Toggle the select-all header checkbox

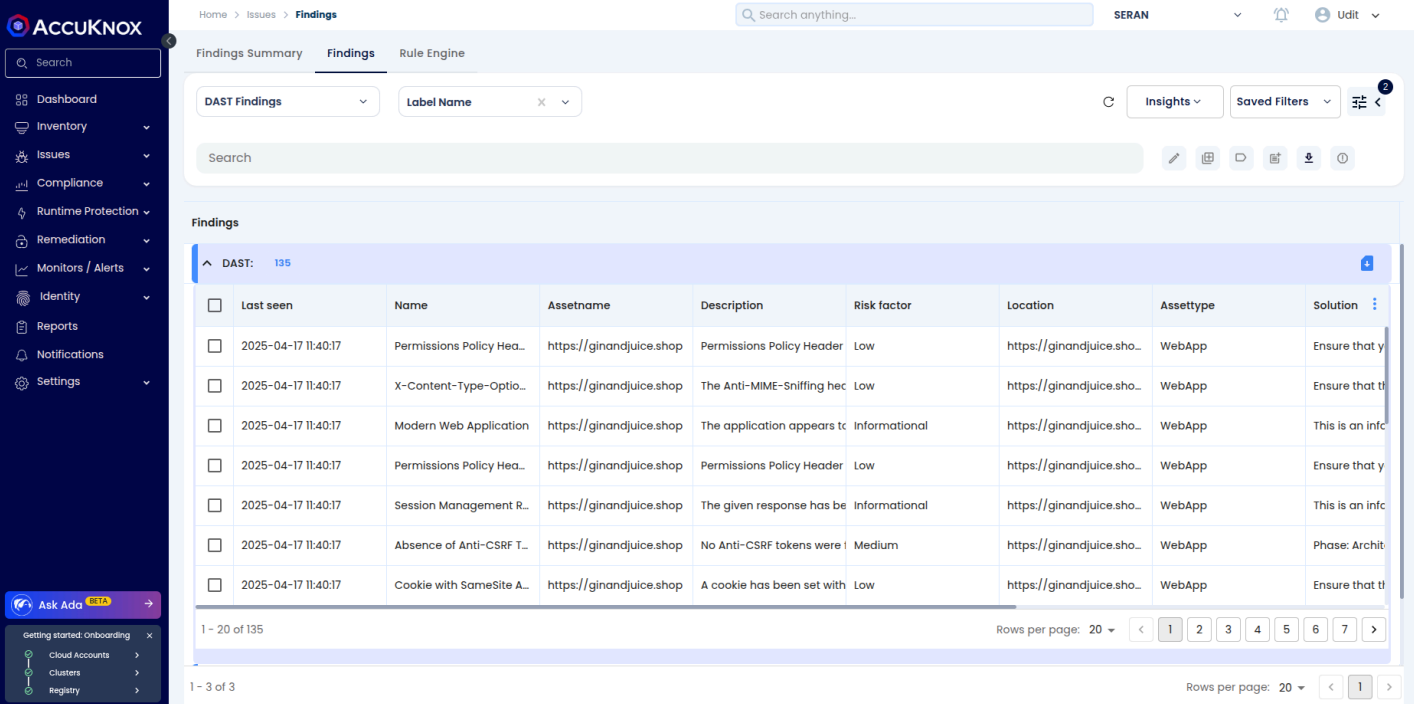pyautogui.click(x=215, y=305)
